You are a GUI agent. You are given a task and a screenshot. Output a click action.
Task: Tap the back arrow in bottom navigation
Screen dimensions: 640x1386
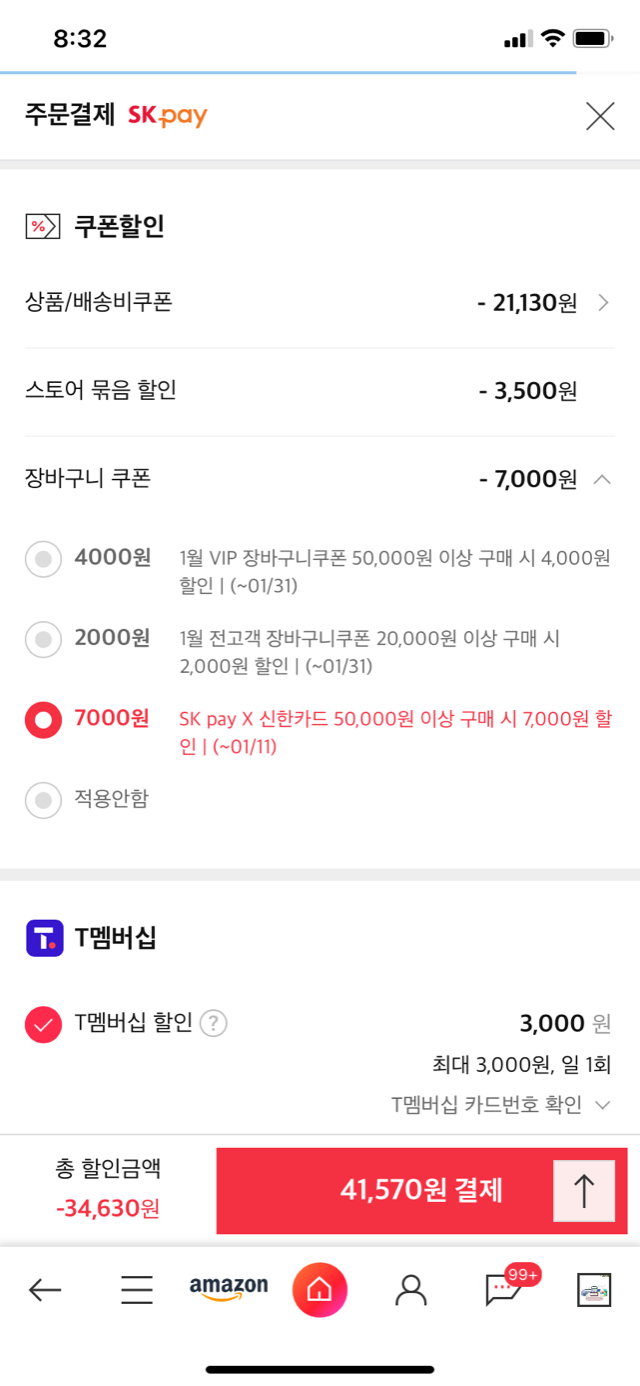pos(45,1290)
